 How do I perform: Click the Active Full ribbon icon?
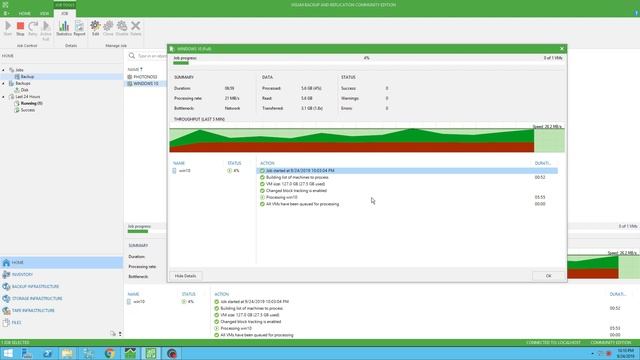pos(46,31)
